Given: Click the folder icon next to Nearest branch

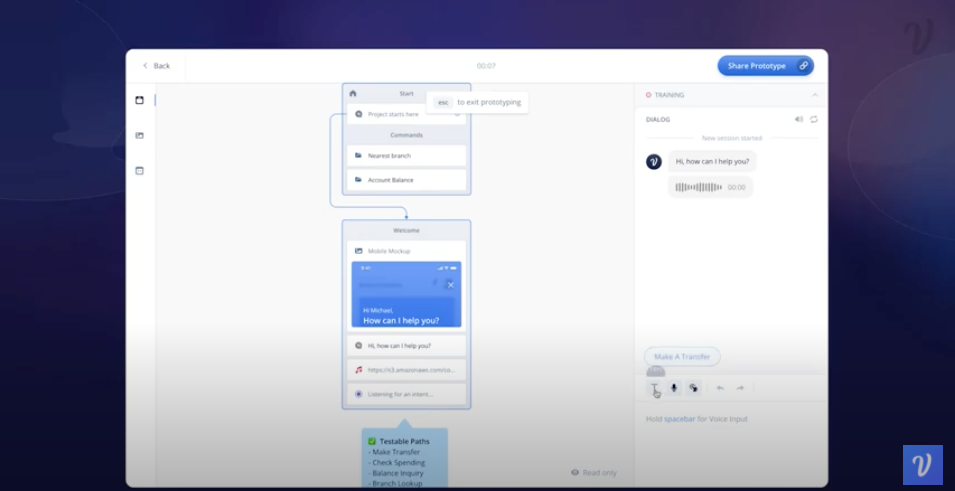Looking at the screenshot, I should tap(358, 155).
